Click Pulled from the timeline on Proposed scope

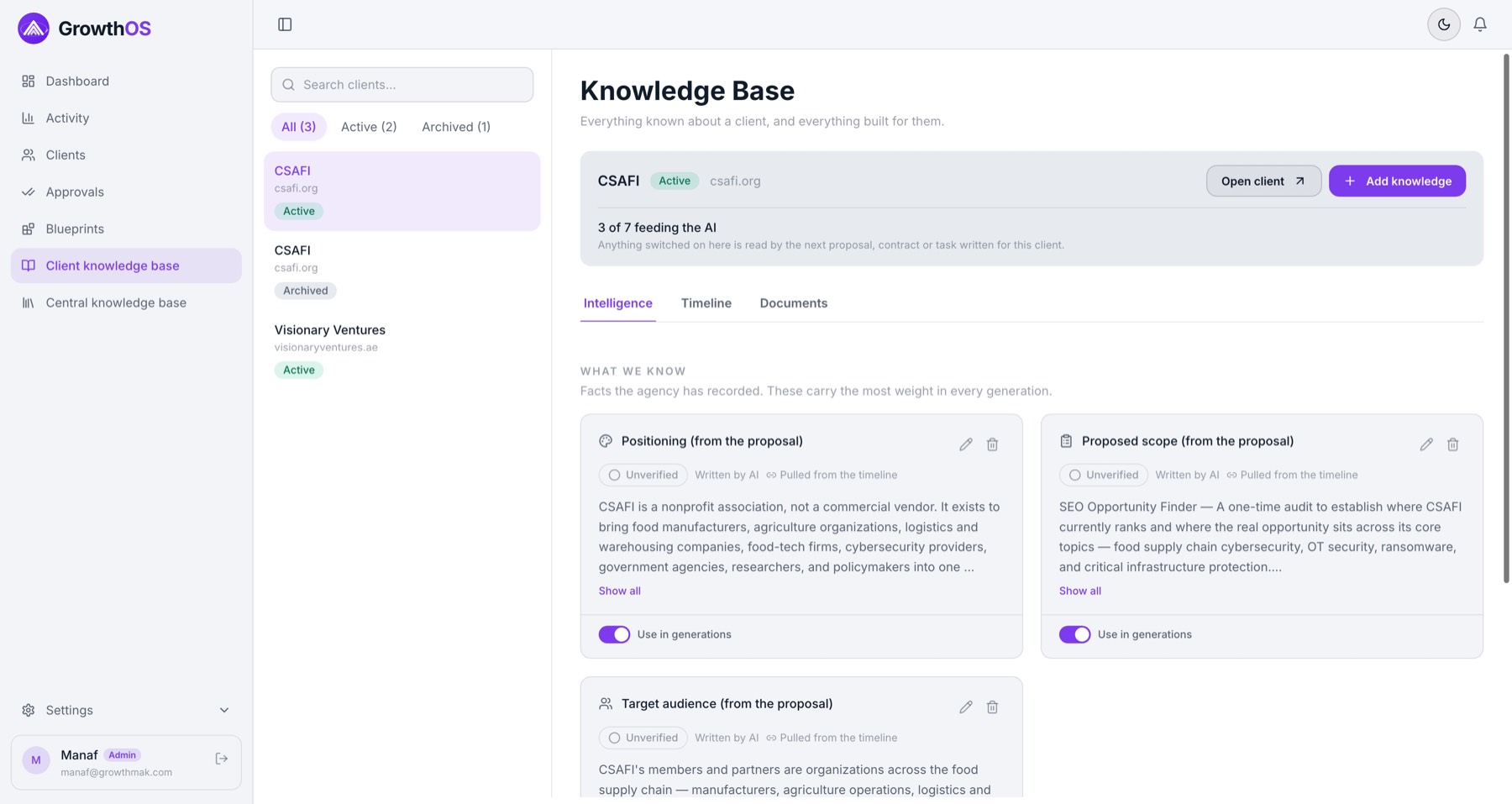click(x=1292, y=475)
